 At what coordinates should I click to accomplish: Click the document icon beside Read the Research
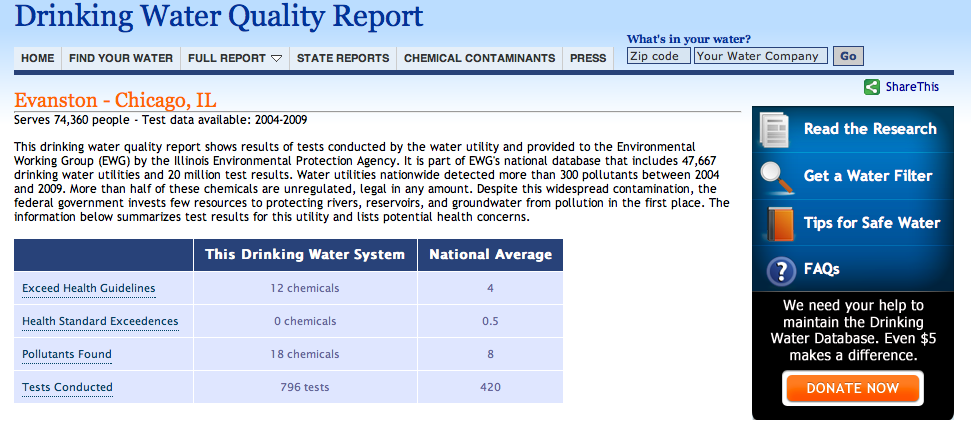point(776,129)
